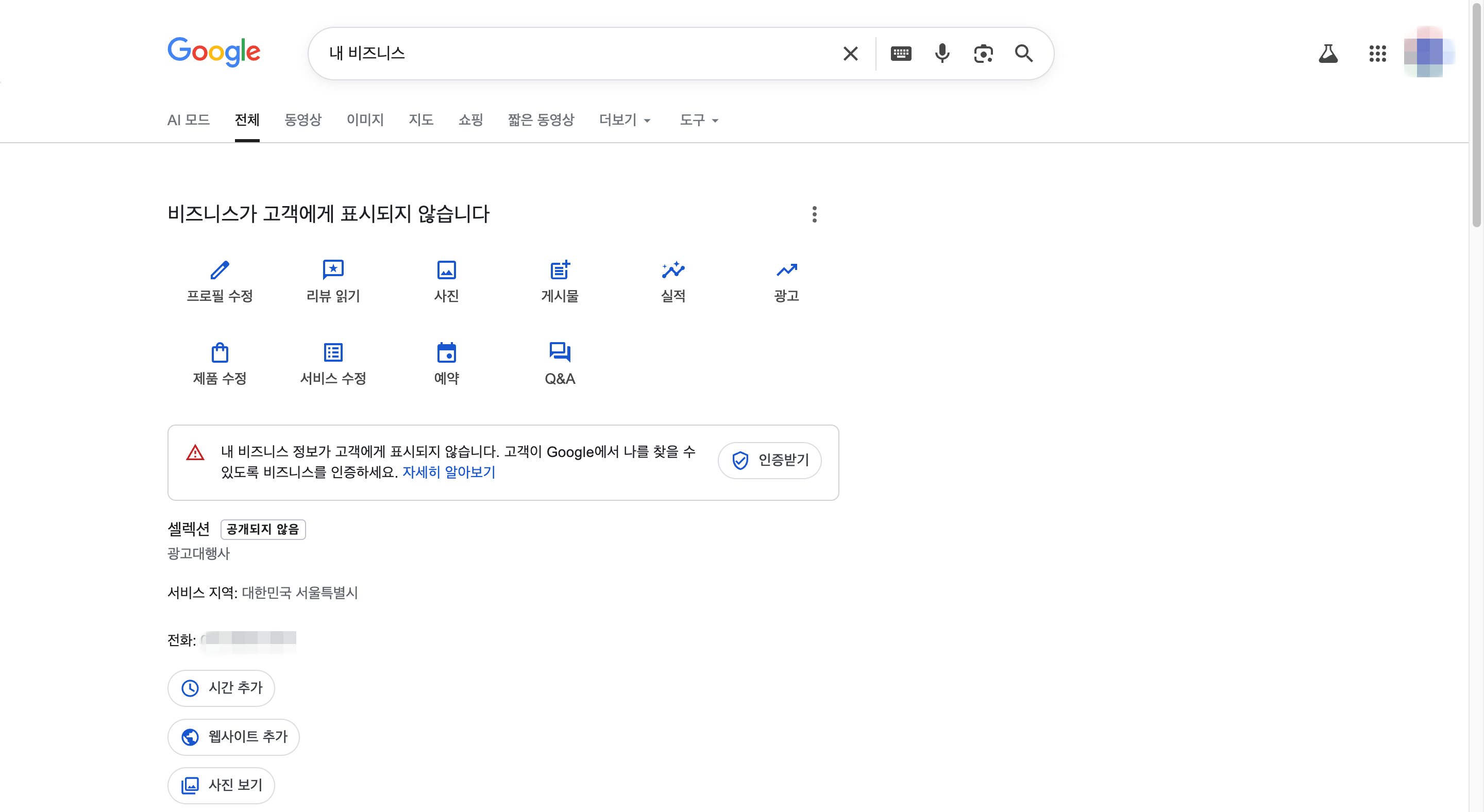
Task: Switch to 쇼핑 tab
Action: click(x=470, y=120)
